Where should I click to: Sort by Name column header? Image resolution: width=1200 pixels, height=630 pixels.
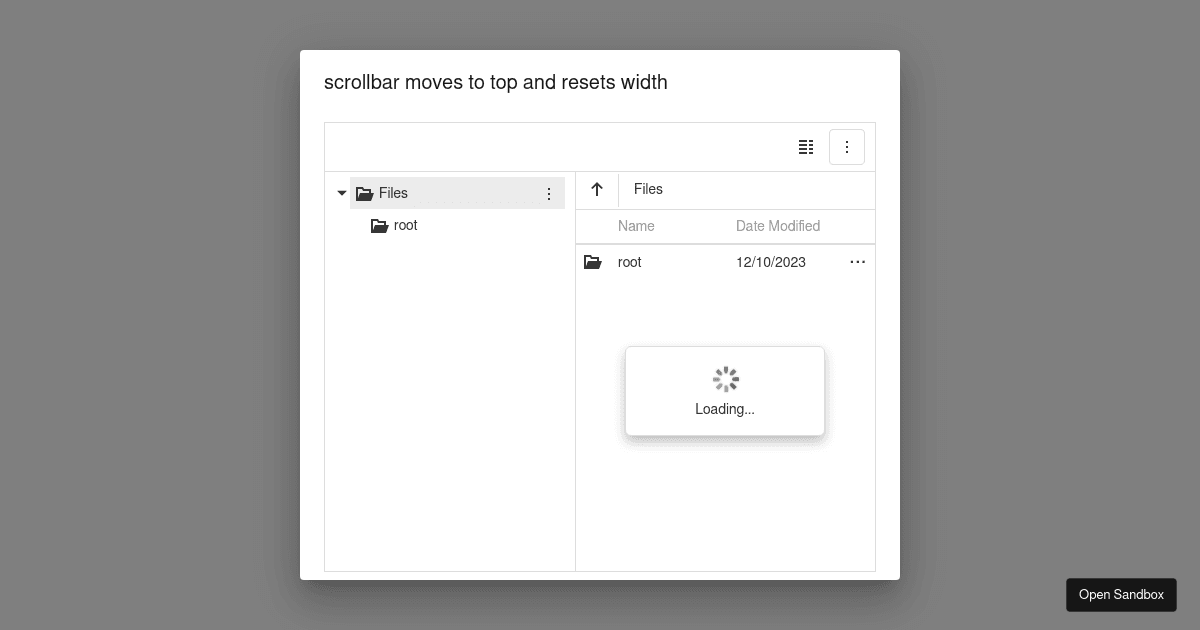coord(636,226)
